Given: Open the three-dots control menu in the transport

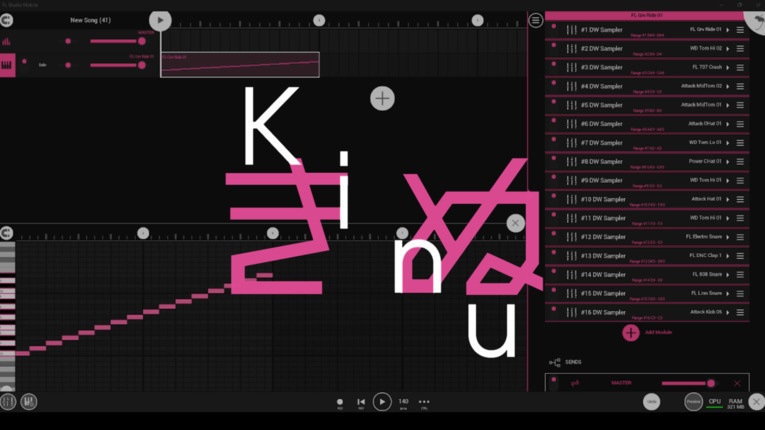Looking at the screenshot, I should point(424,403).
